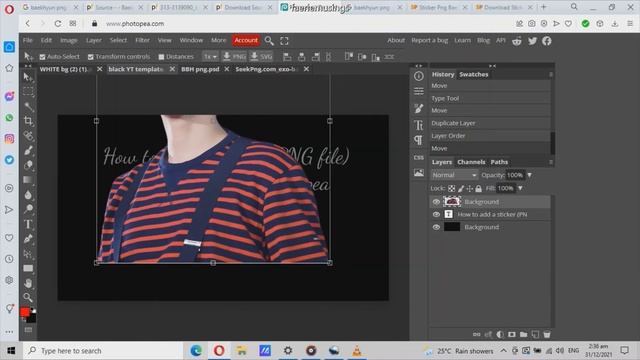The height and width of the screenshot is (360, 640).
Task: Select the Dodge tool
Action: 28,209
